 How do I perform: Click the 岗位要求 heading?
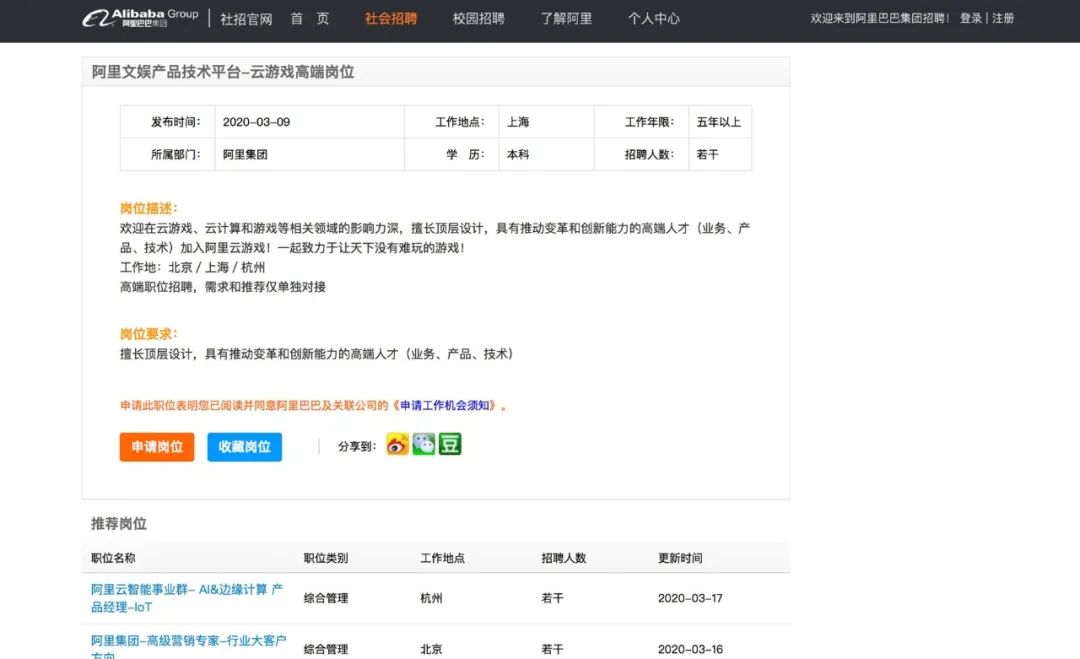pyautogui.click(x=148, y=334)
